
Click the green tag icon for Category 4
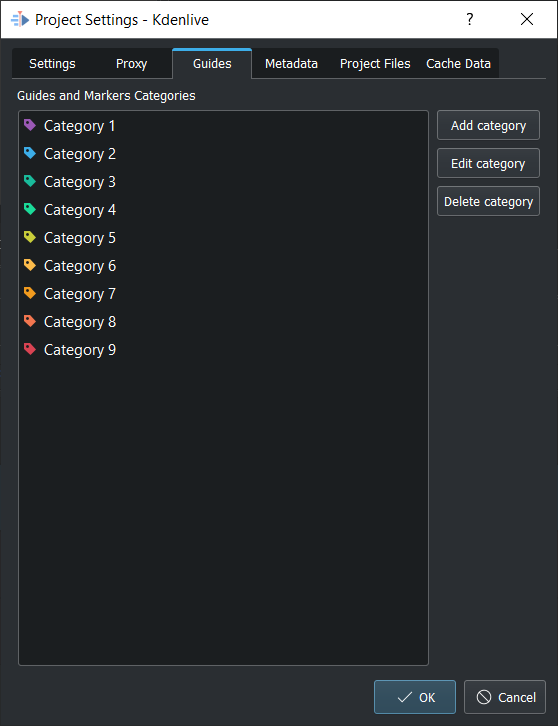coord(30,209)
